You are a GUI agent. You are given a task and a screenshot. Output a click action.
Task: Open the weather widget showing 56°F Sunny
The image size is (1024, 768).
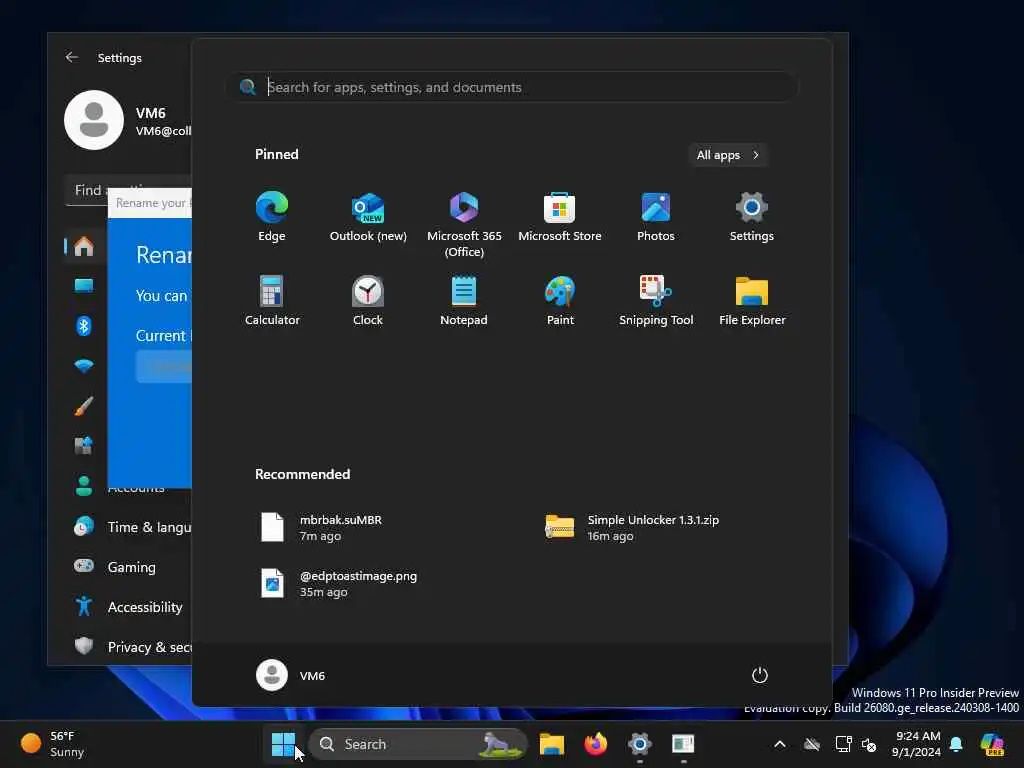click(x=54, y=744)
